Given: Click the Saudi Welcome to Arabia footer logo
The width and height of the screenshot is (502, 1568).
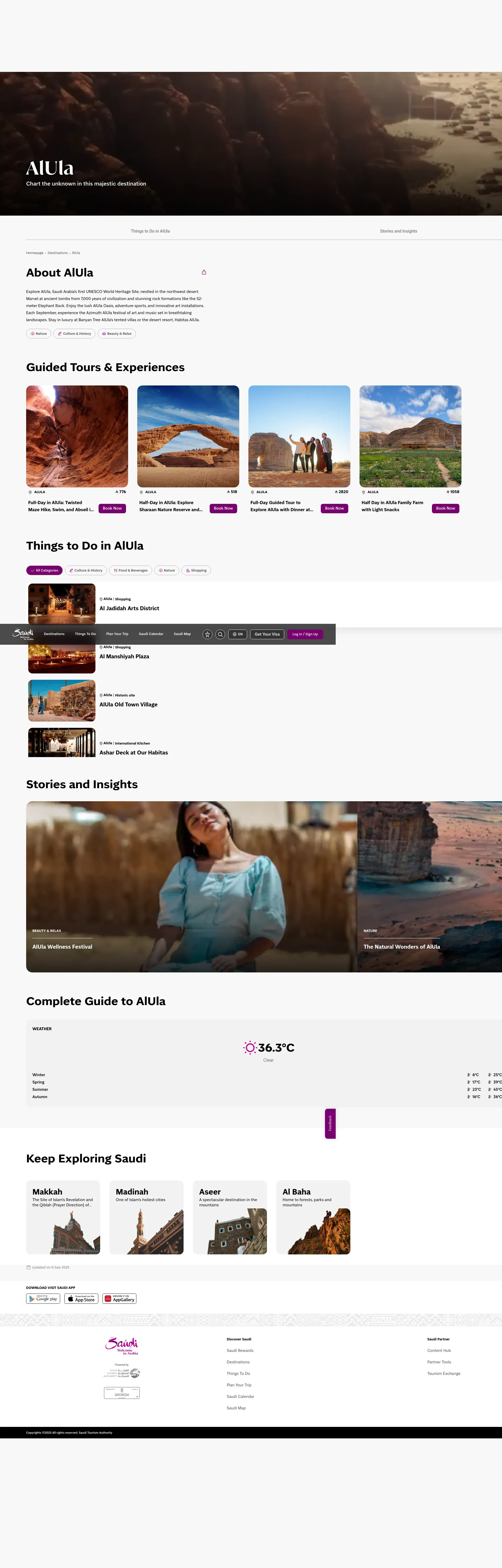Looking at the screenshot, I should 122,1345.
